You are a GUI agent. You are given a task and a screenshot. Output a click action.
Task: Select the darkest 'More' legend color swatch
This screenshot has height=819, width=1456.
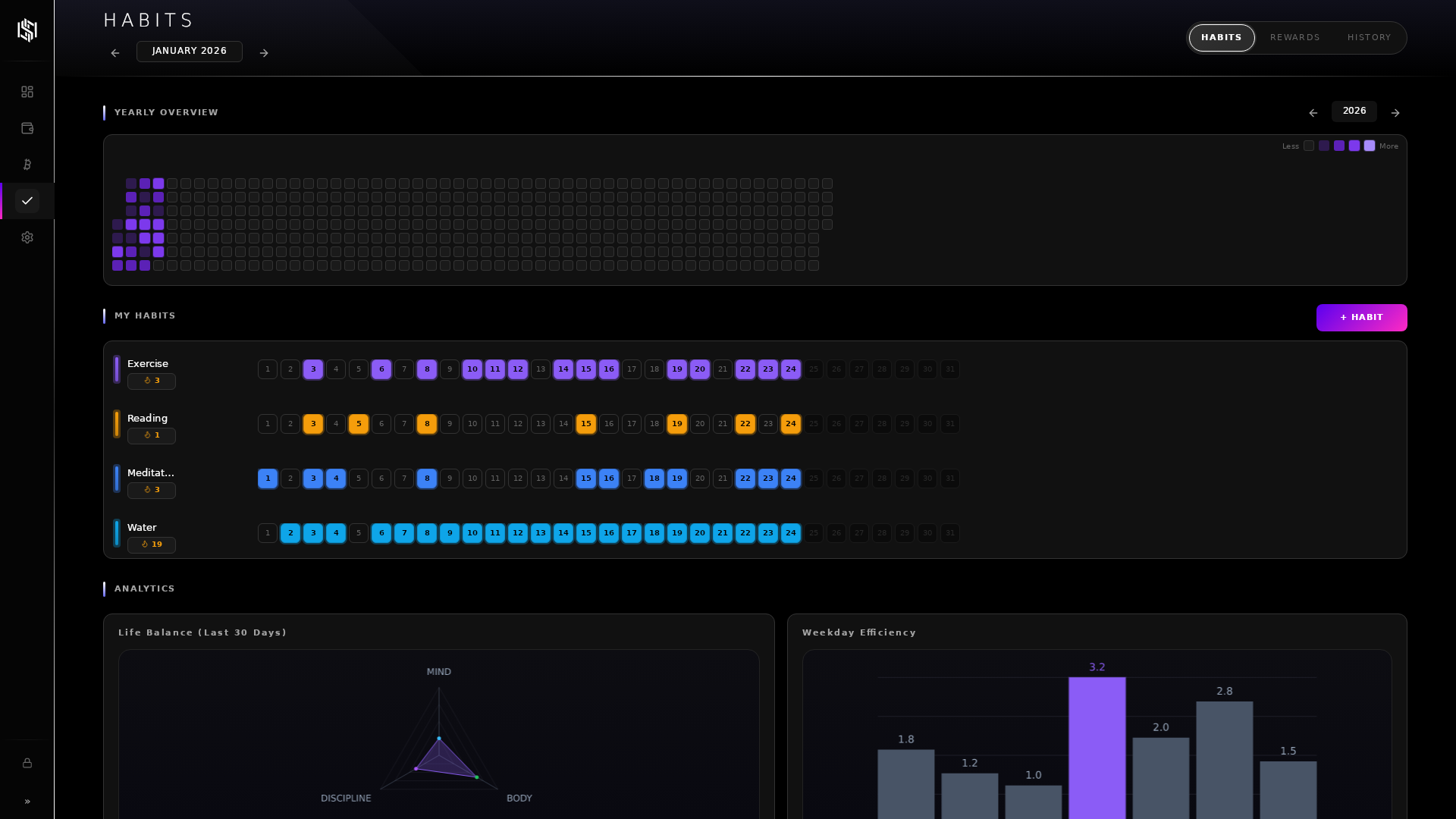coord(1368,146)
